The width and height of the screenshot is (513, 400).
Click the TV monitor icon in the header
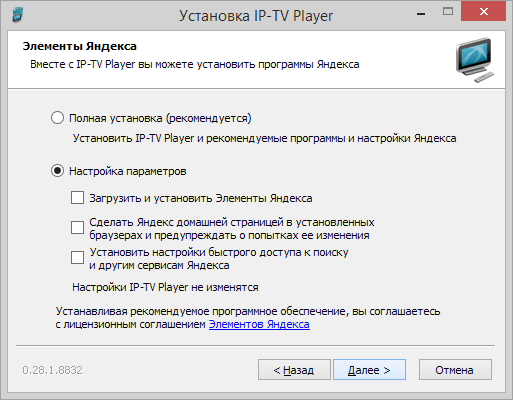pos(475,60)
